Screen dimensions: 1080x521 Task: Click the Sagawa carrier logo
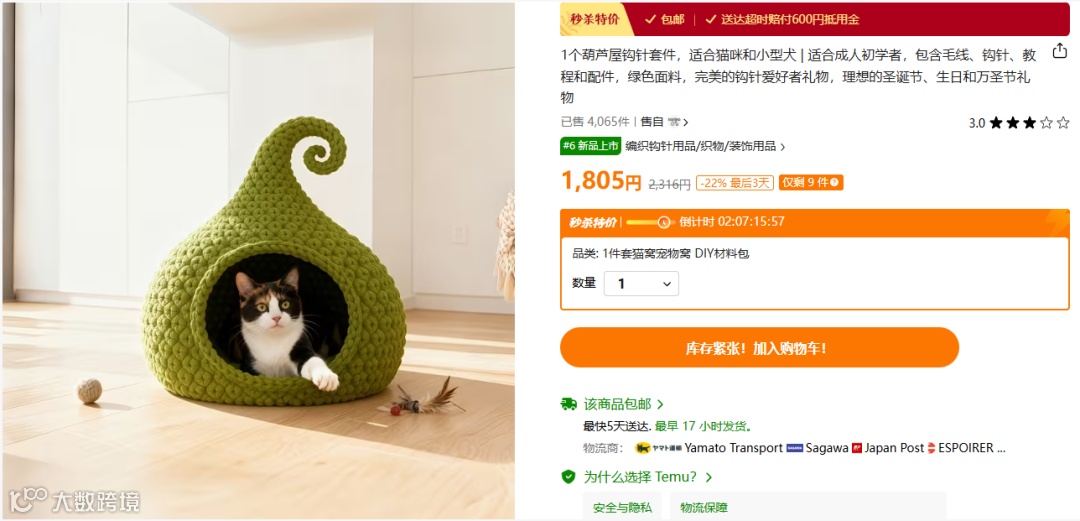coord(795,448)
